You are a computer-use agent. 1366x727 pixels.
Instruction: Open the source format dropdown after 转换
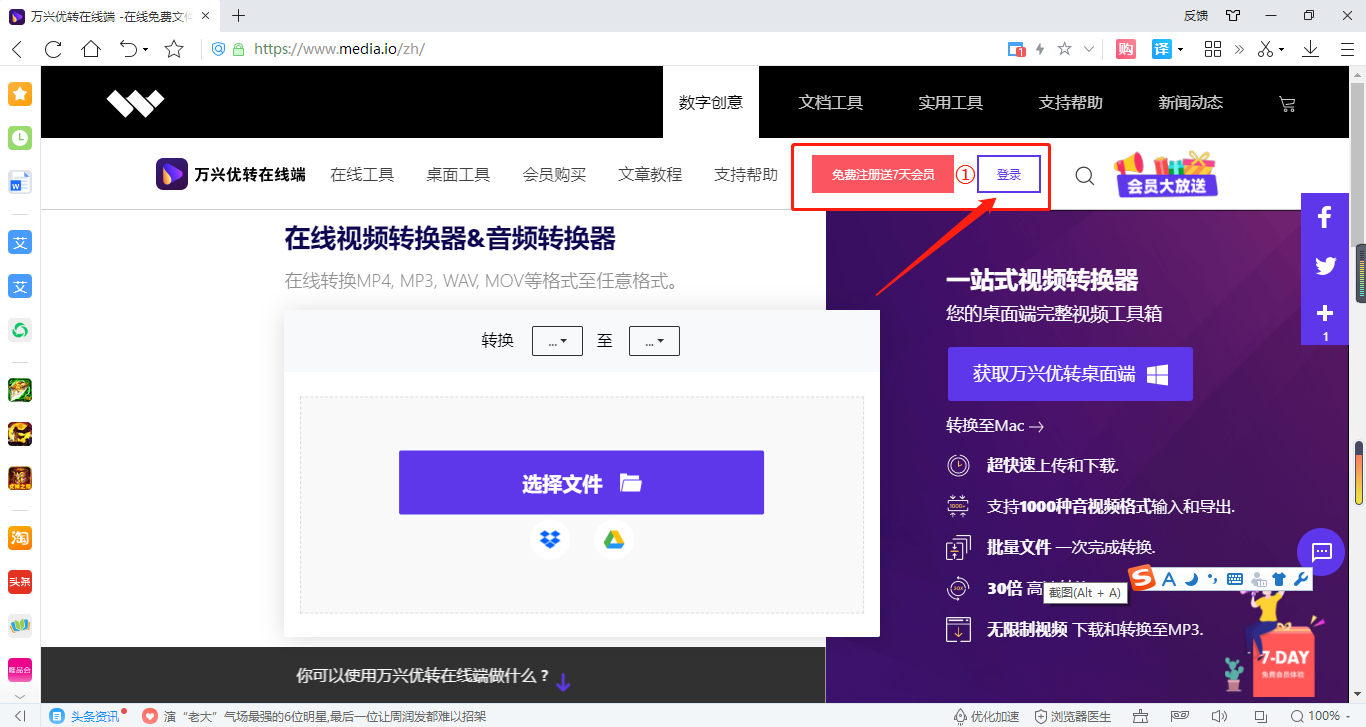(556, 340)
